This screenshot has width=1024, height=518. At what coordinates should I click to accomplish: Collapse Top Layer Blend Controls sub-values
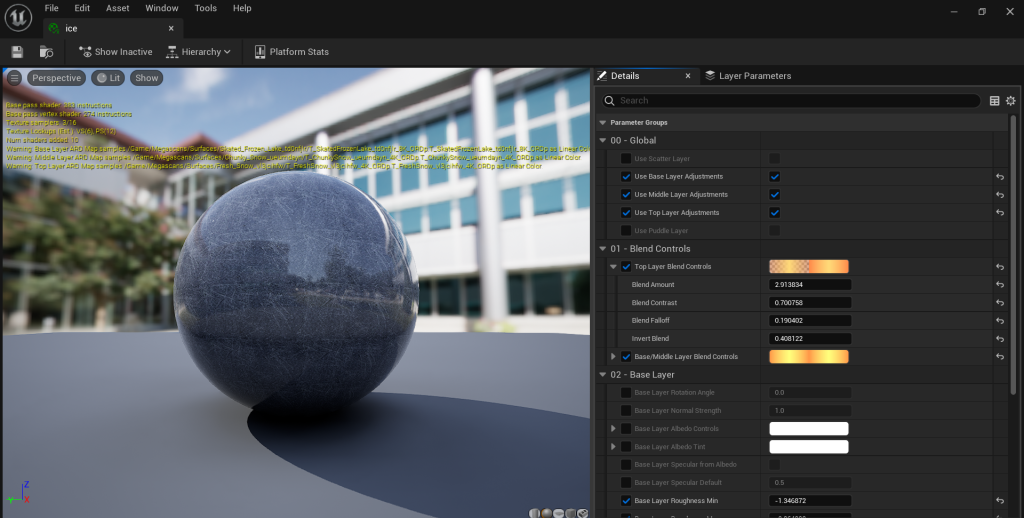(613, 267)
